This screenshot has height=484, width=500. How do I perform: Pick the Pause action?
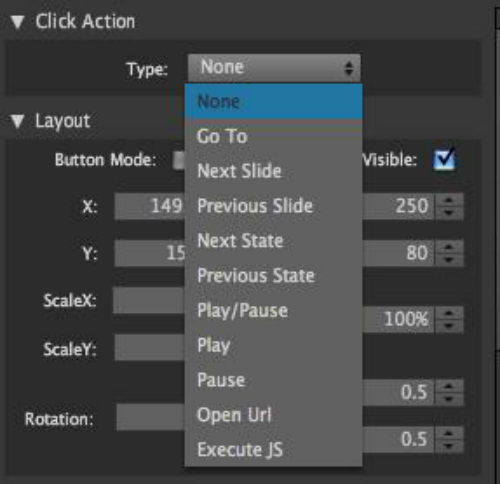click(x=273, y=380)
